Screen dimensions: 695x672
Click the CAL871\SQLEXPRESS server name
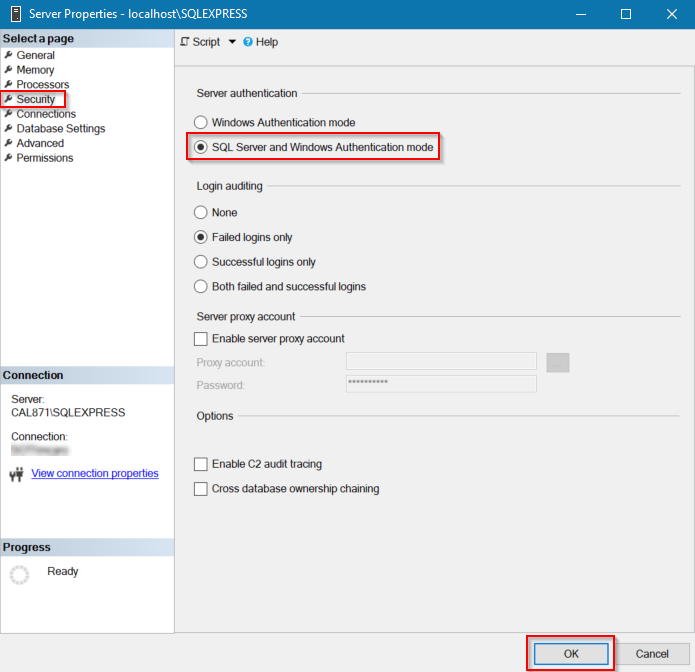coord(68,413)
